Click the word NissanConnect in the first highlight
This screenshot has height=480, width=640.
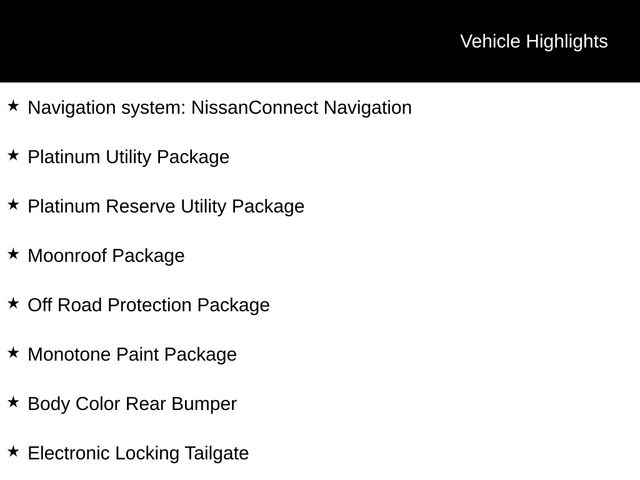pos(254,108)
